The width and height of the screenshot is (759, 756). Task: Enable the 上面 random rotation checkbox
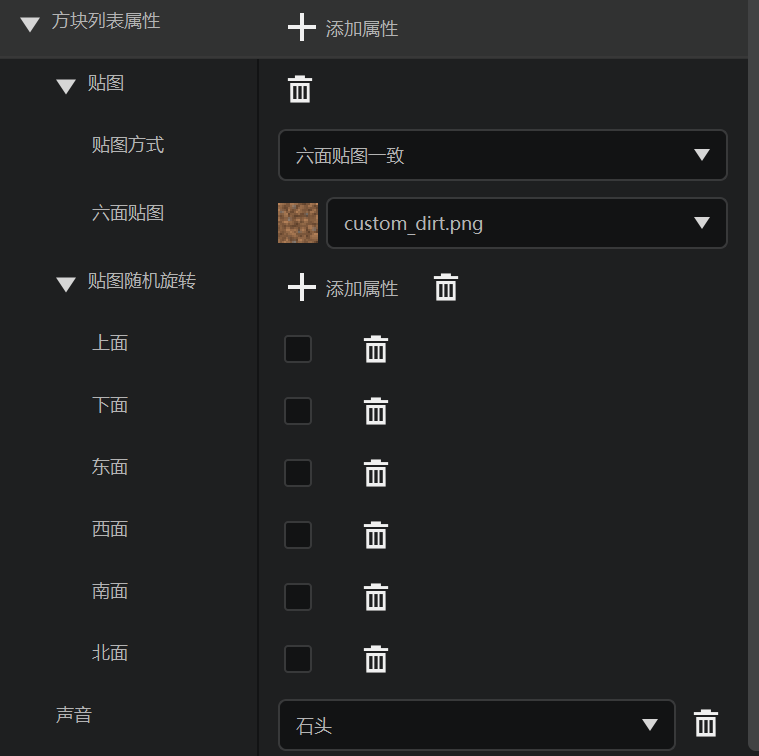point(298,349)
